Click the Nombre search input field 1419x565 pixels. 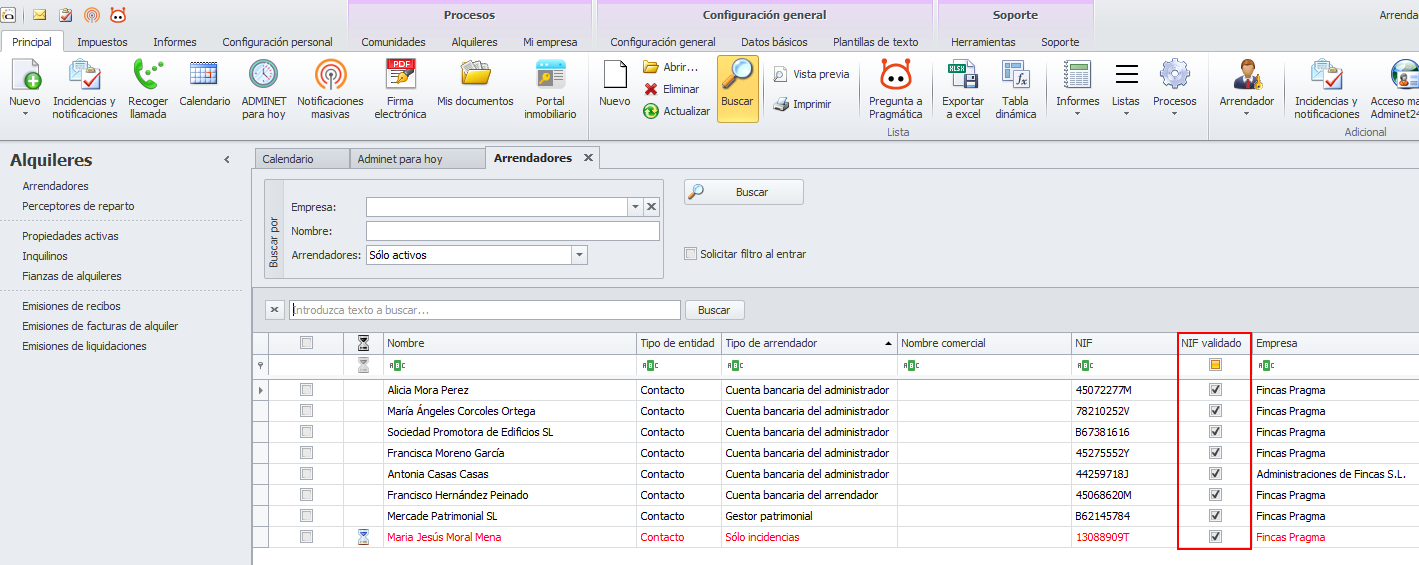click(x=512, y=231)
